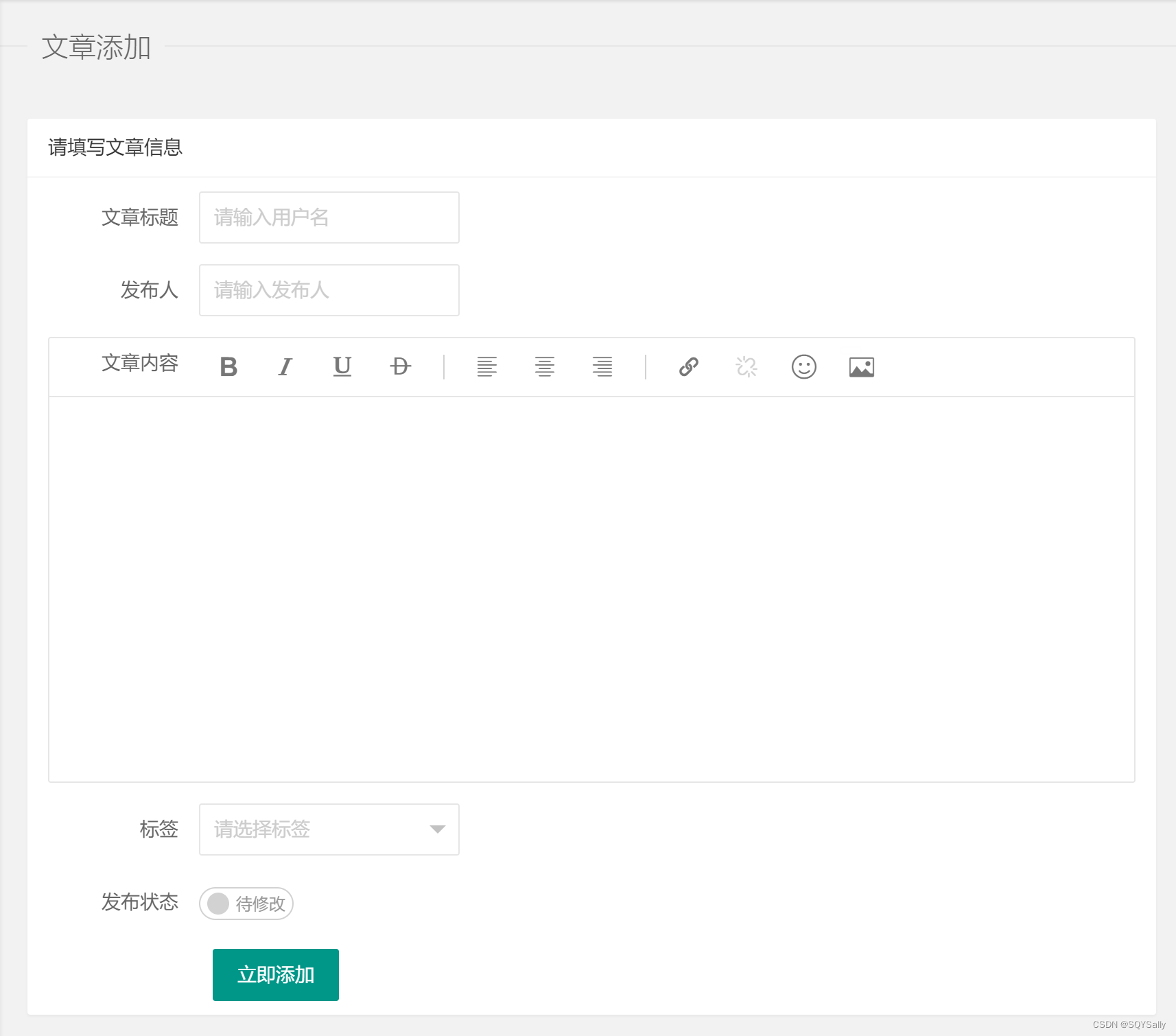Click the 立即添加 submit button
1176x1036 pixels.
274,974
